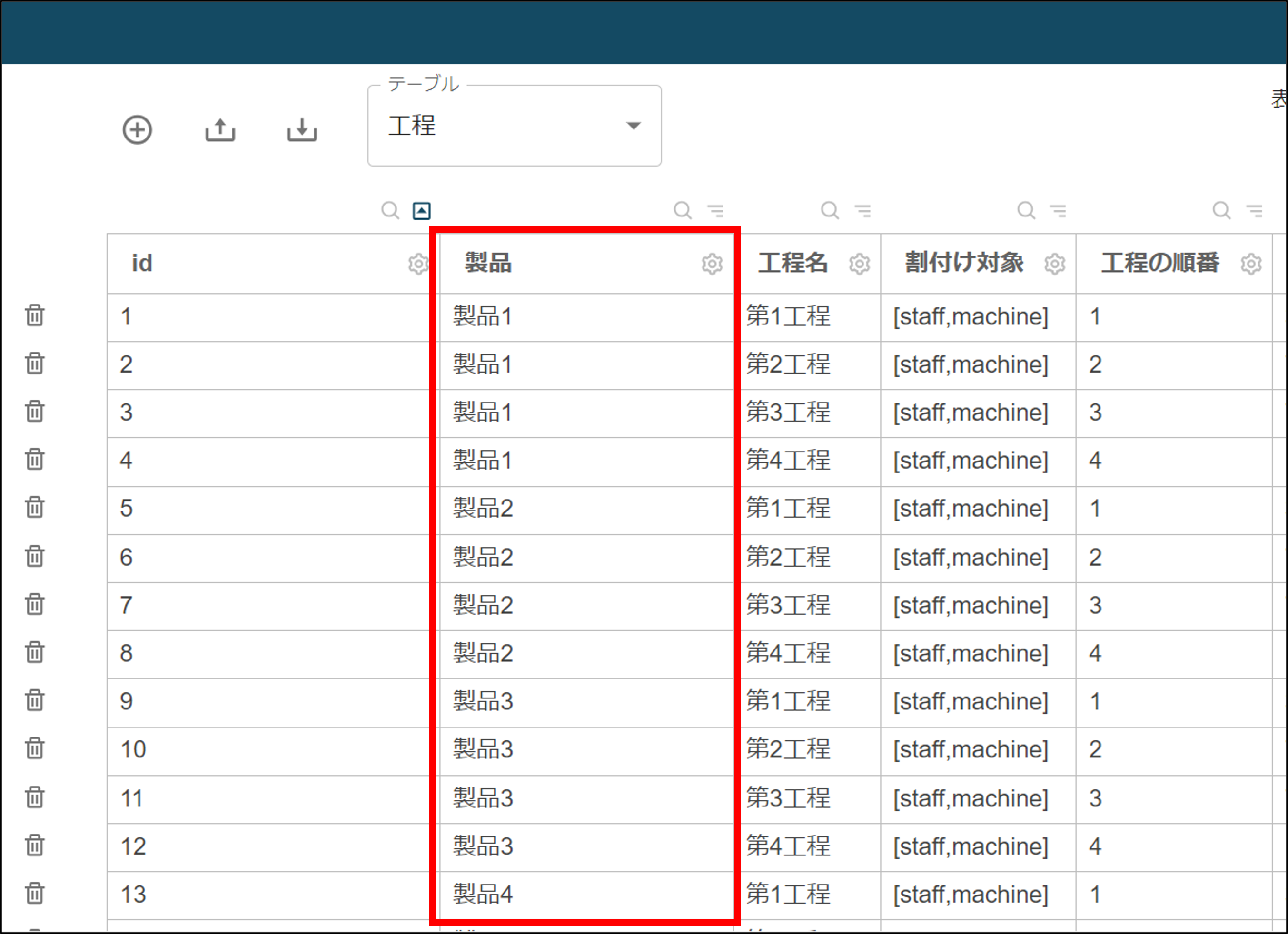Delete row with id 11

pos(35,798)
